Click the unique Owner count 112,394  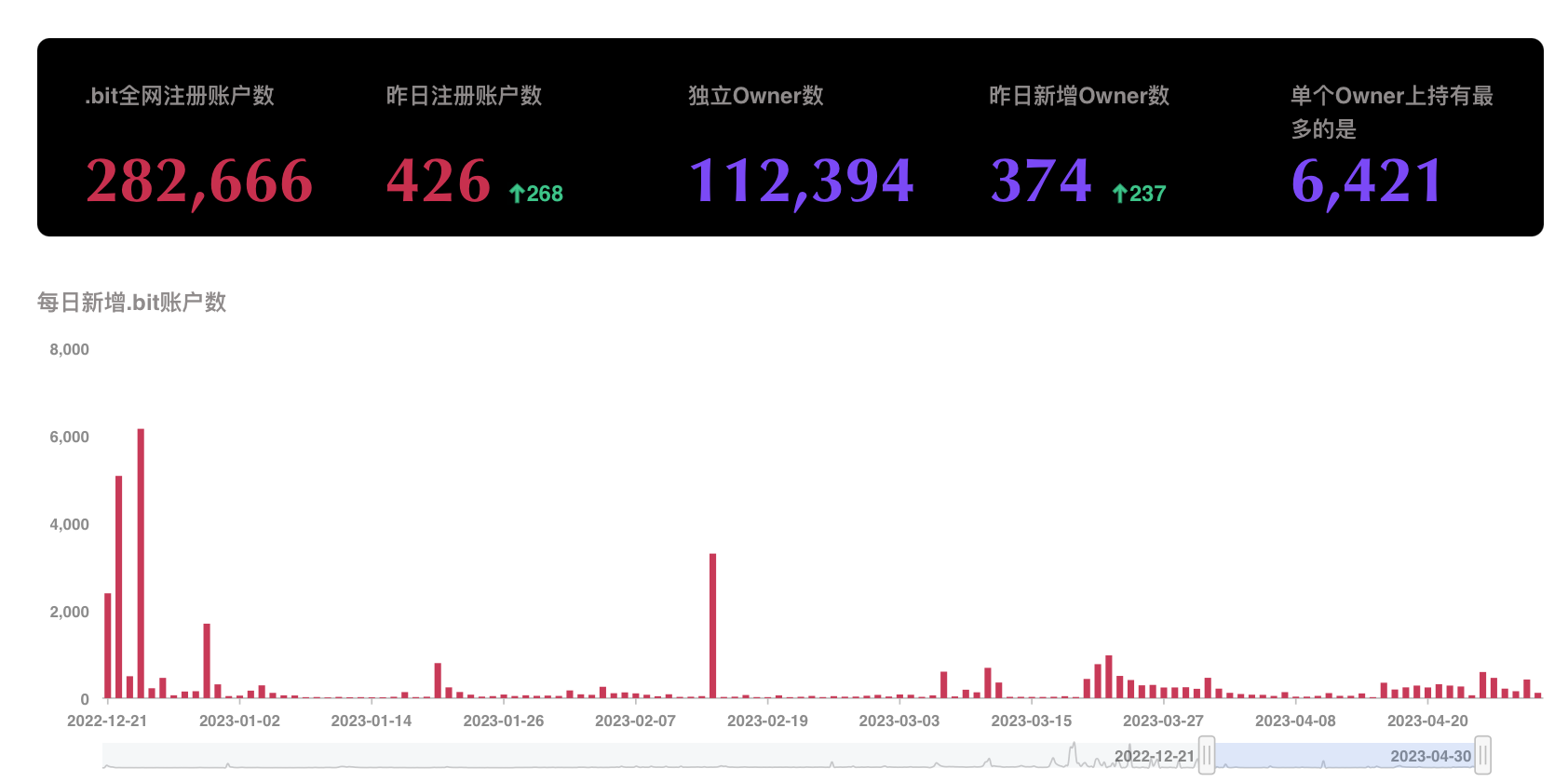tap(801, 181)
